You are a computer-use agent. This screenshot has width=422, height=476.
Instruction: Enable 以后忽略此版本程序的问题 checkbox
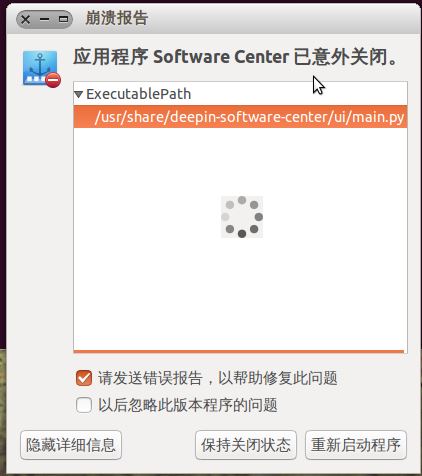pyautogui.click(x=84, y=405)
